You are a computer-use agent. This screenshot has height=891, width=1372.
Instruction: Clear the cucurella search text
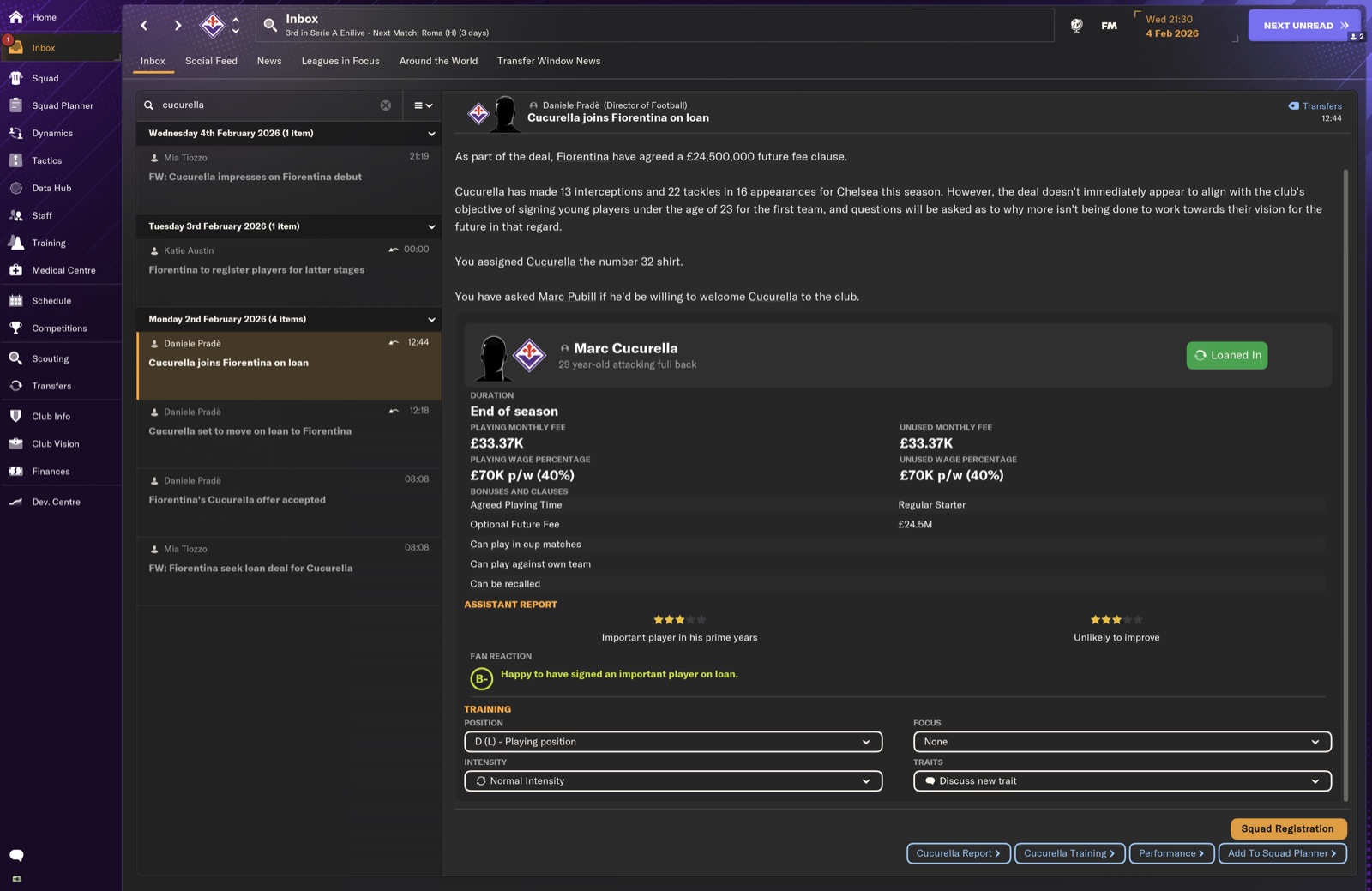(x=386, y=105)
